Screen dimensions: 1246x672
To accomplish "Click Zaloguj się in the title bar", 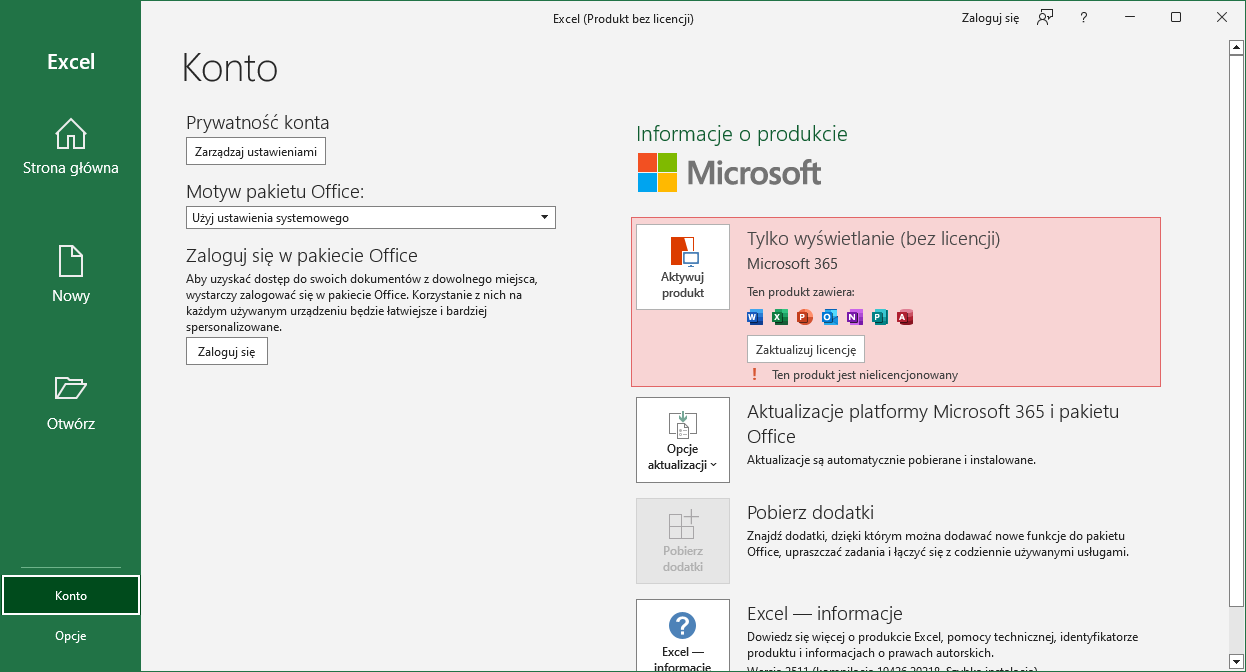I will 990,18.
